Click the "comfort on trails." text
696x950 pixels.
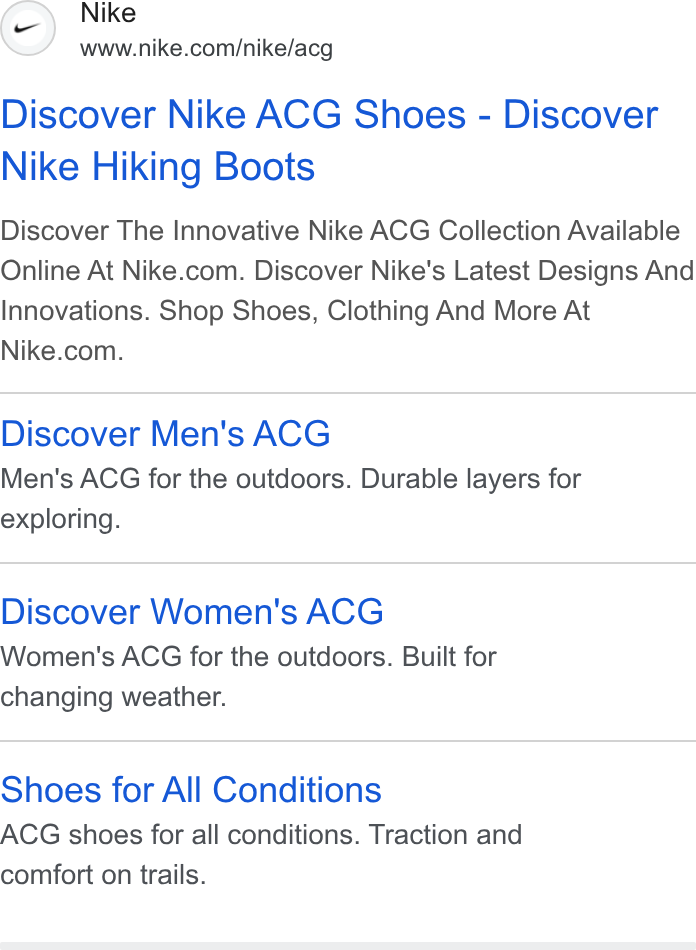pos(104,875)
